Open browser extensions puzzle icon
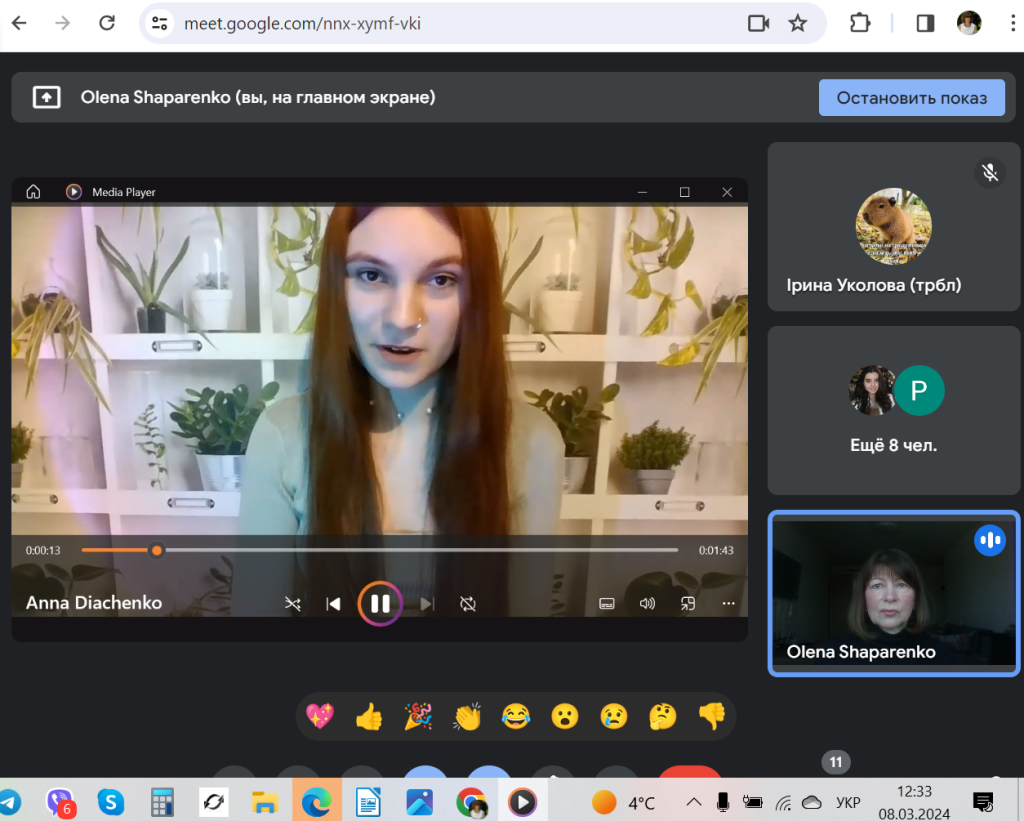The height and width of the screenshot is (821, 1024). point(860,24)
